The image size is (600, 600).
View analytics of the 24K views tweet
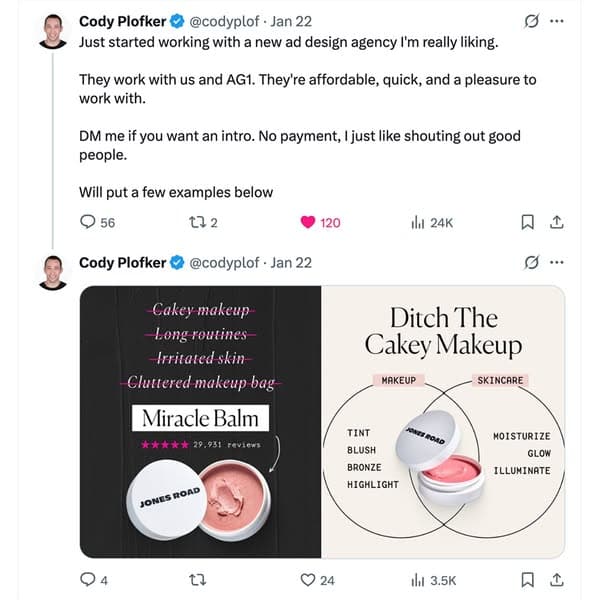[x=418, y=222]
